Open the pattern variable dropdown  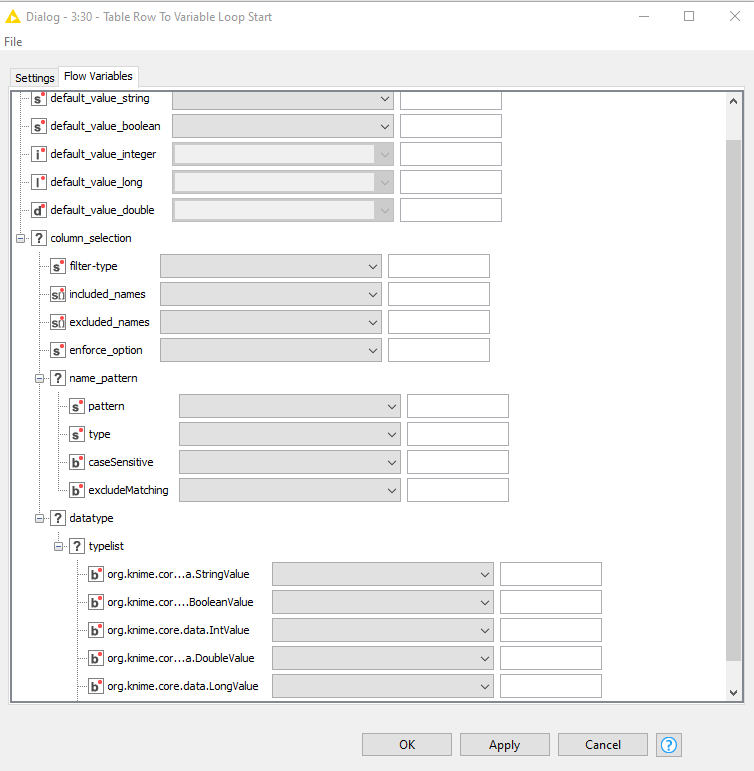[x=290, y=407]
